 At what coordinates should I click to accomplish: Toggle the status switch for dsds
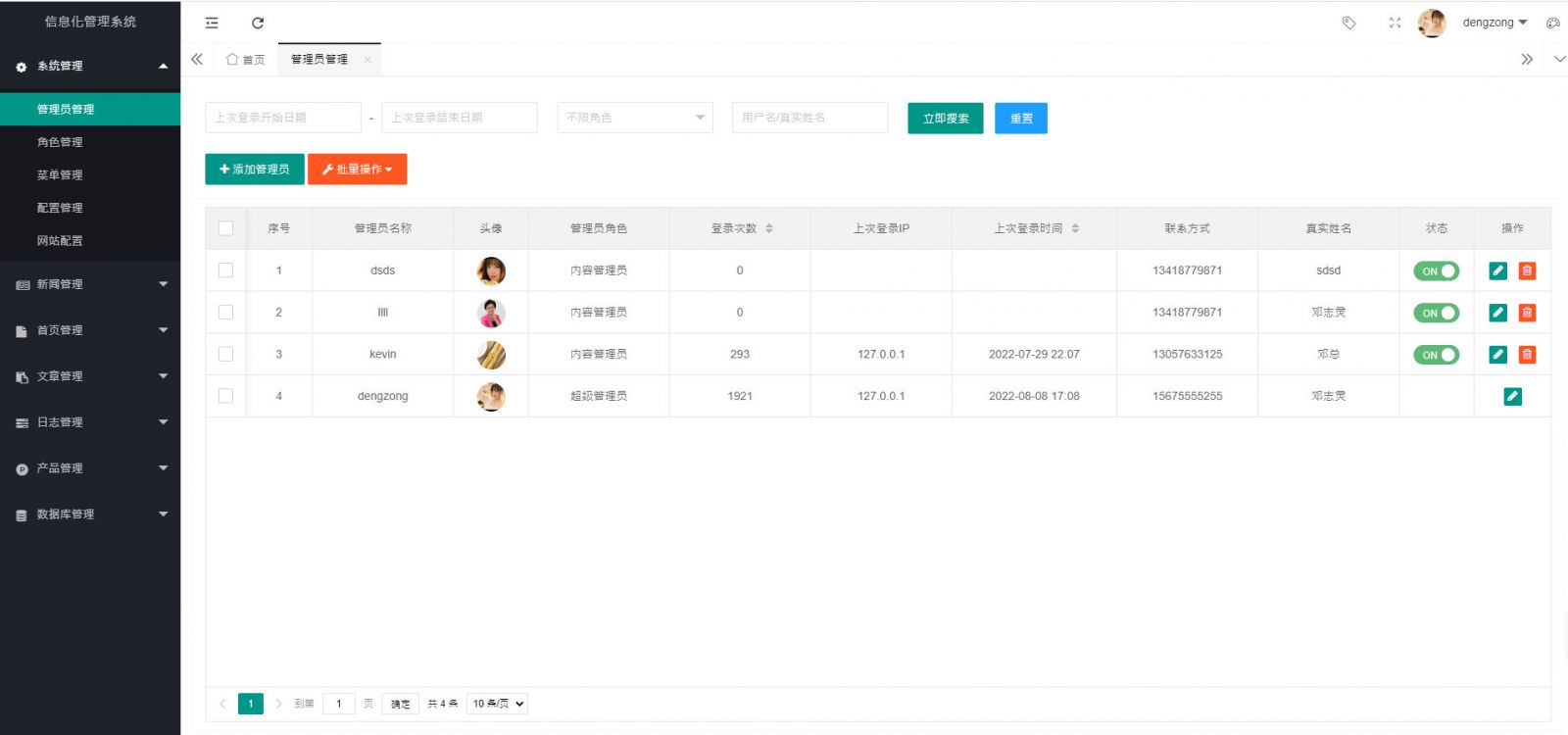(x=1436, y=271)
